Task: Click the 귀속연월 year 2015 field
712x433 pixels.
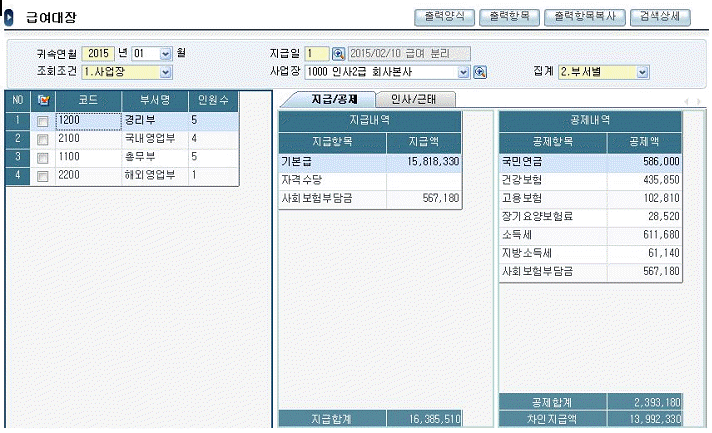Action: 99,53
